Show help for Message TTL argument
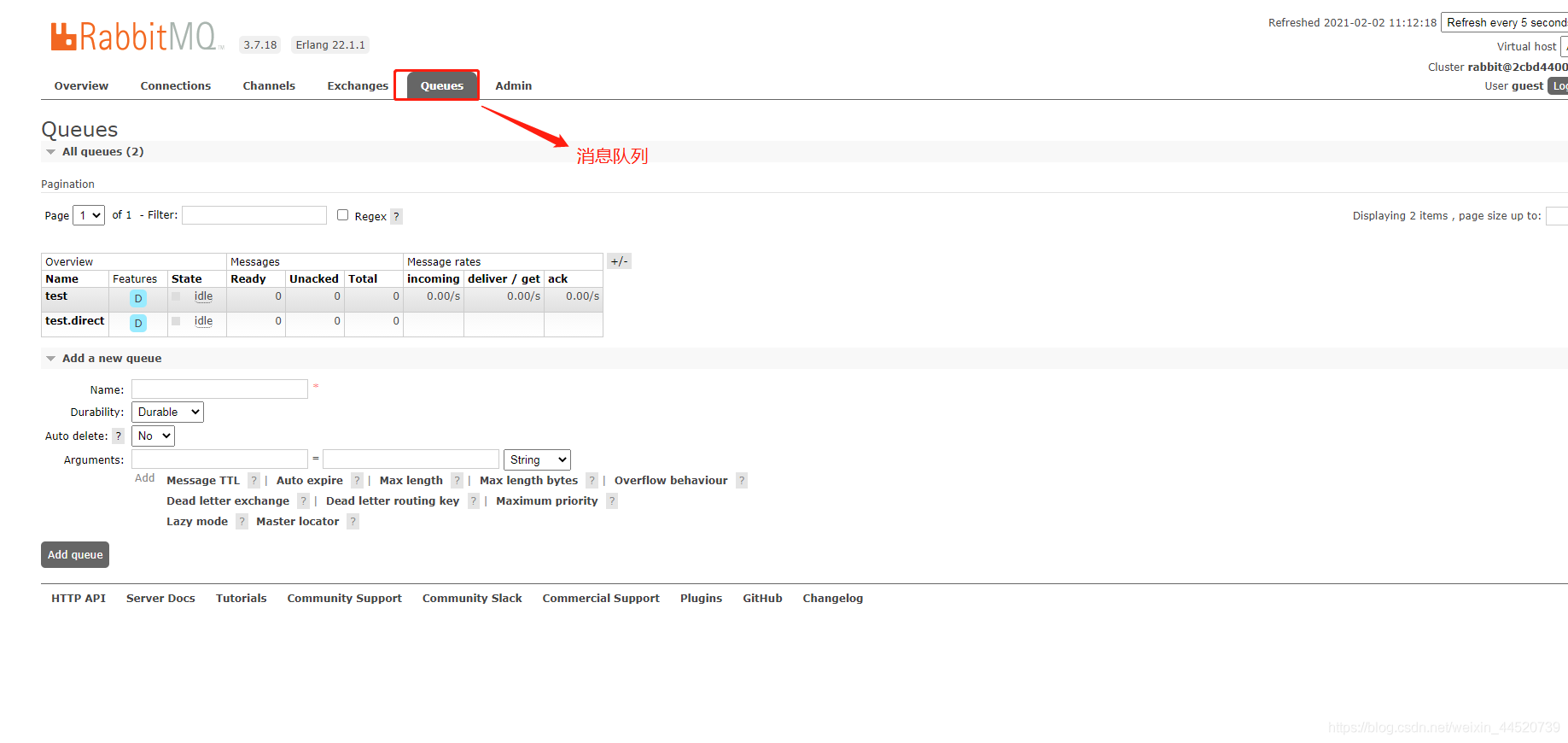This screenshot has height=743, width=1568. tap(254, 481)
